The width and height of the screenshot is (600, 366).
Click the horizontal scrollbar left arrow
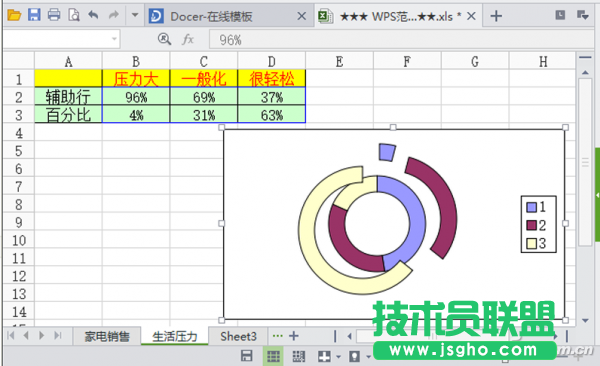[349, 336]
